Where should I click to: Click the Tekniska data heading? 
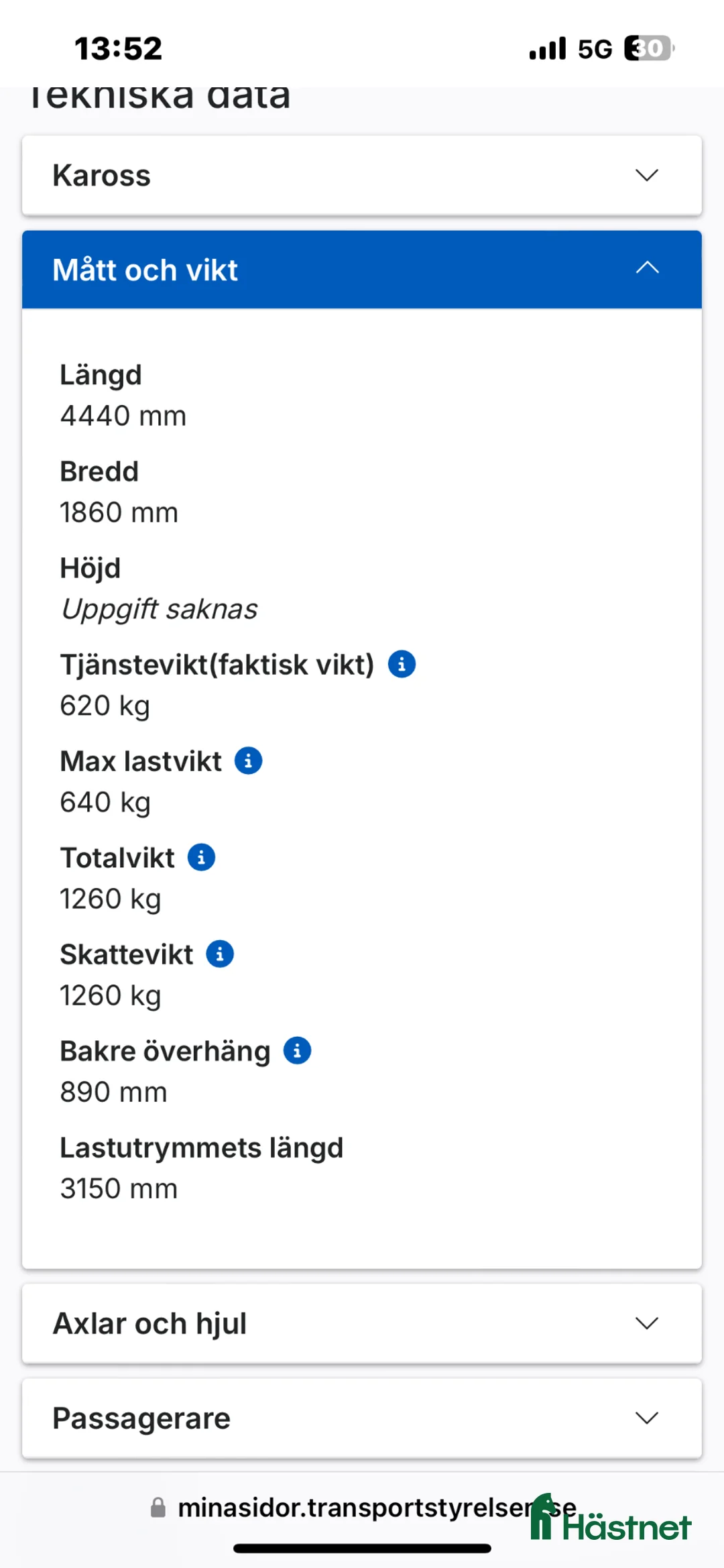click(x=160, y=95)
